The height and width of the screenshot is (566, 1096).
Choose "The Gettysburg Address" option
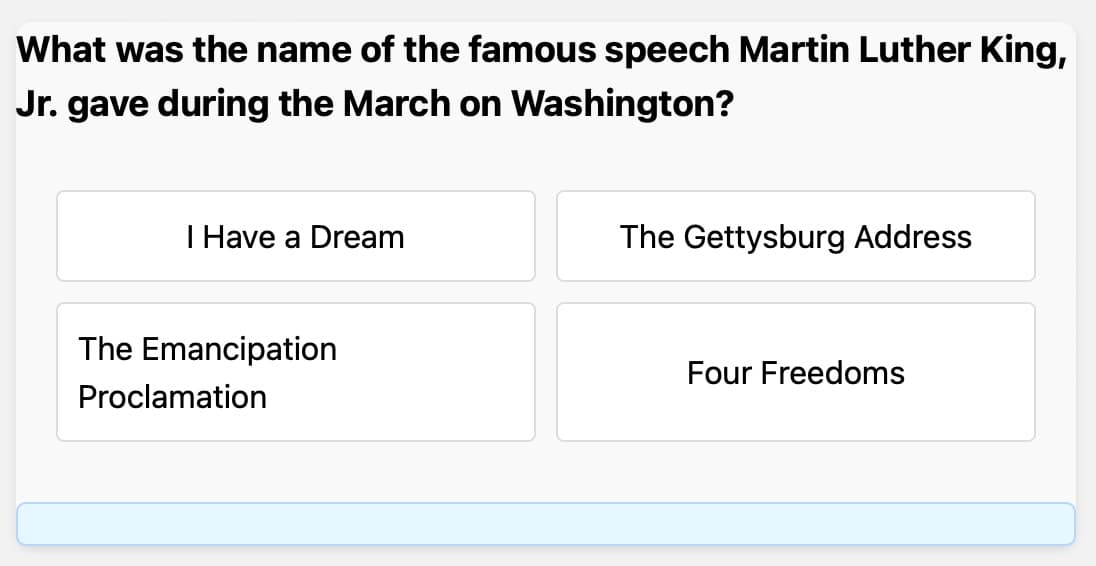pyautogui.click(x=795, y=237)
